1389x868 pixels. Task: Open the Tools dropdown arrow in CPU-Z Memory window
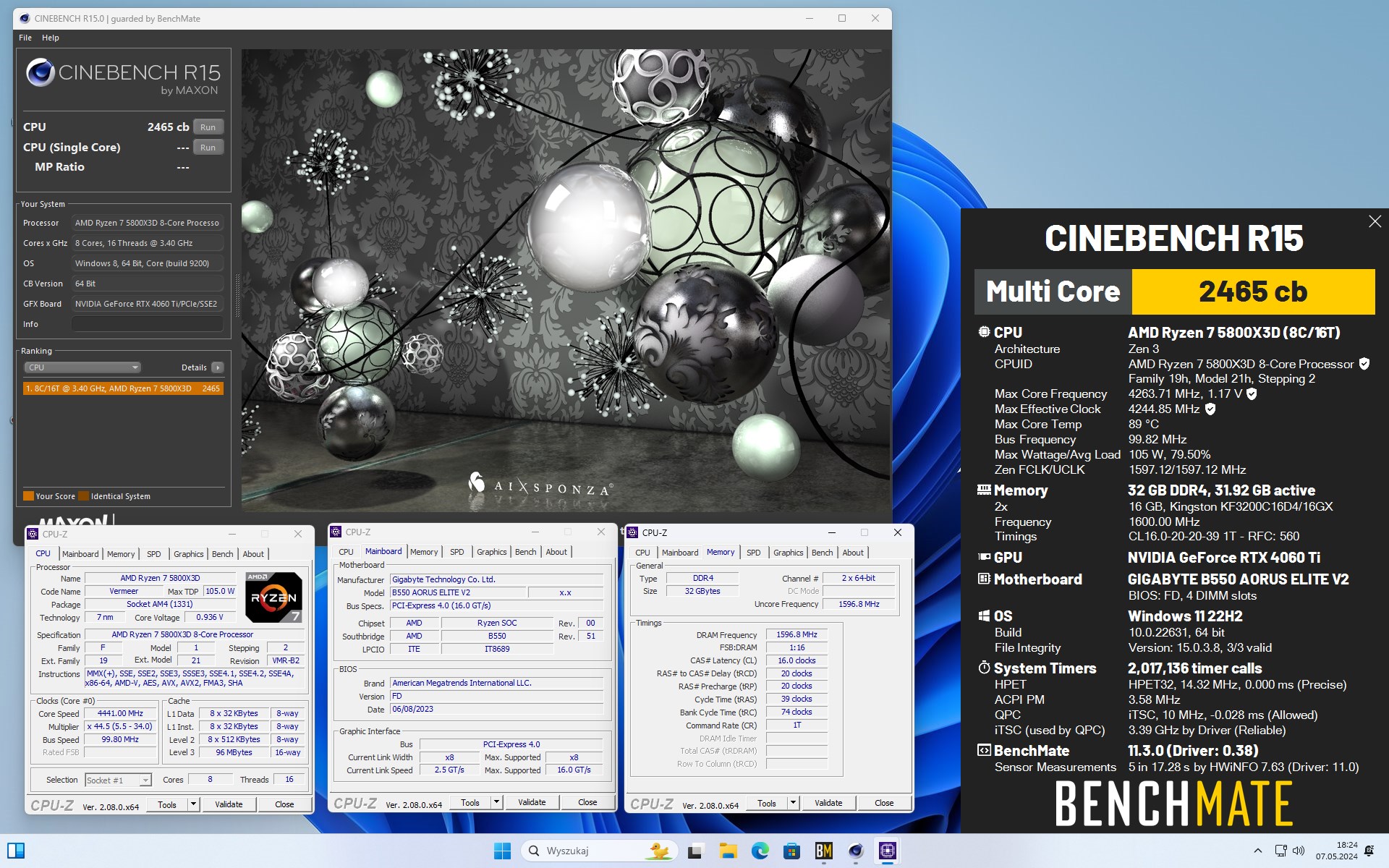point(793,803)
